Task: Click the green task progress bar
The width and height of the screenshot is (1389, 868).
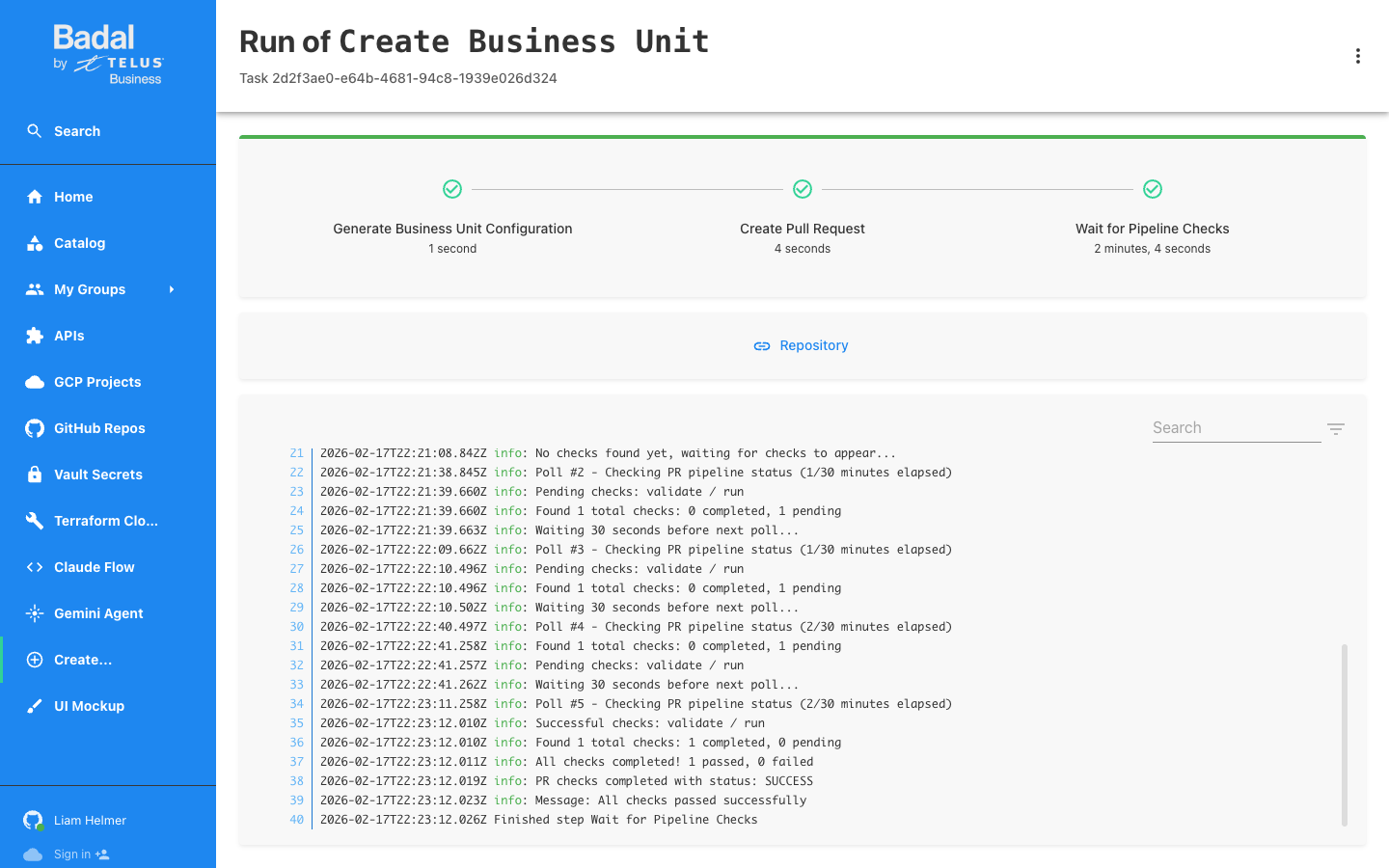Action: 803,137
